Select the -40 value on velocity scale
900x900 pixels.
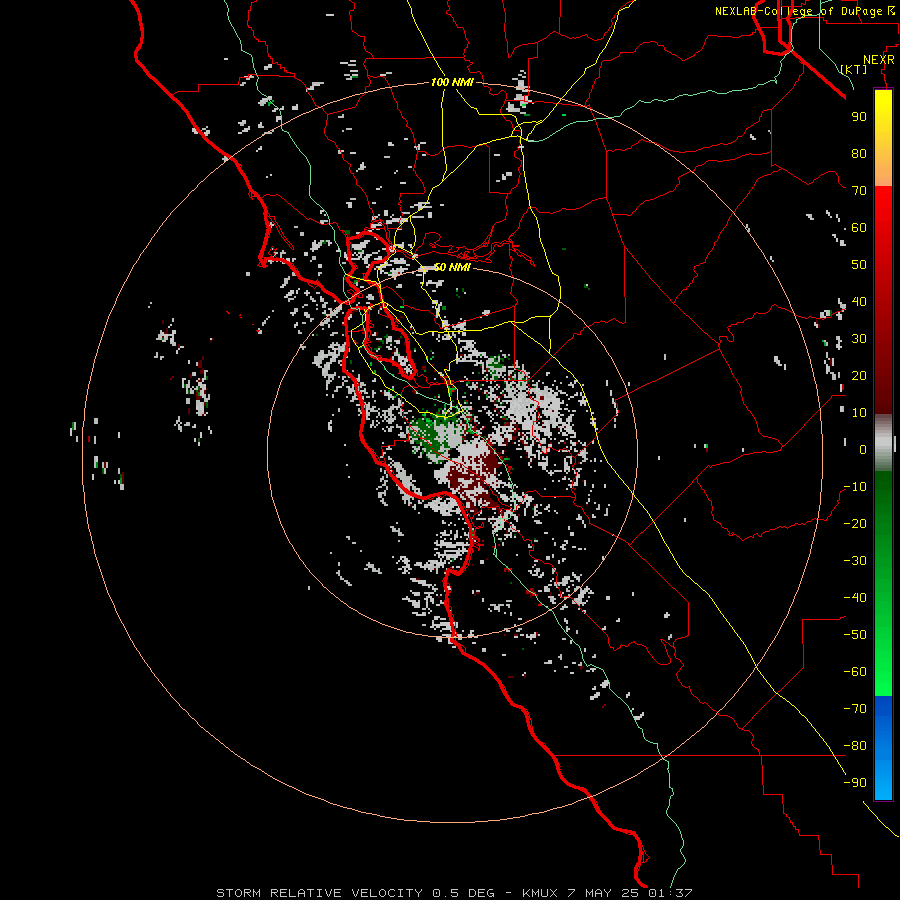pos(855,598)
